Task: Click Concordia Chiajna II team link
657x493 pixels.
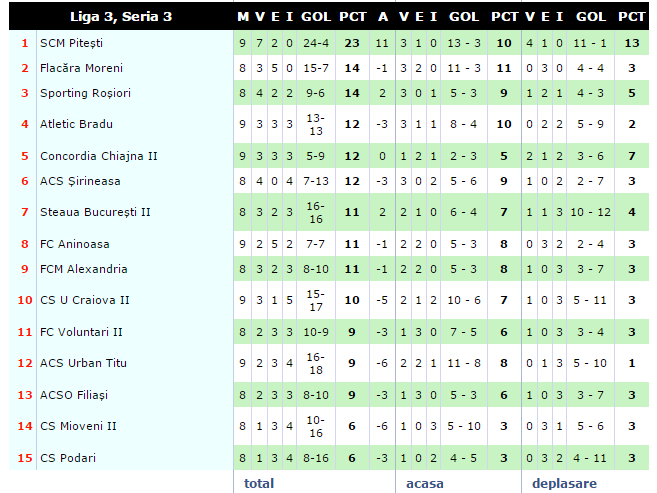Action: pos(98,156)
